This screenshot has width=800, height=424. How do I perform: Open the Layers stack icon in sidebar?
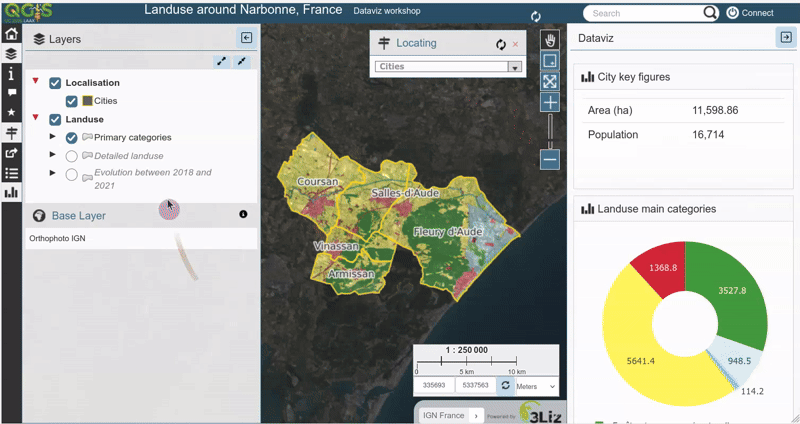tap(11, 54)
